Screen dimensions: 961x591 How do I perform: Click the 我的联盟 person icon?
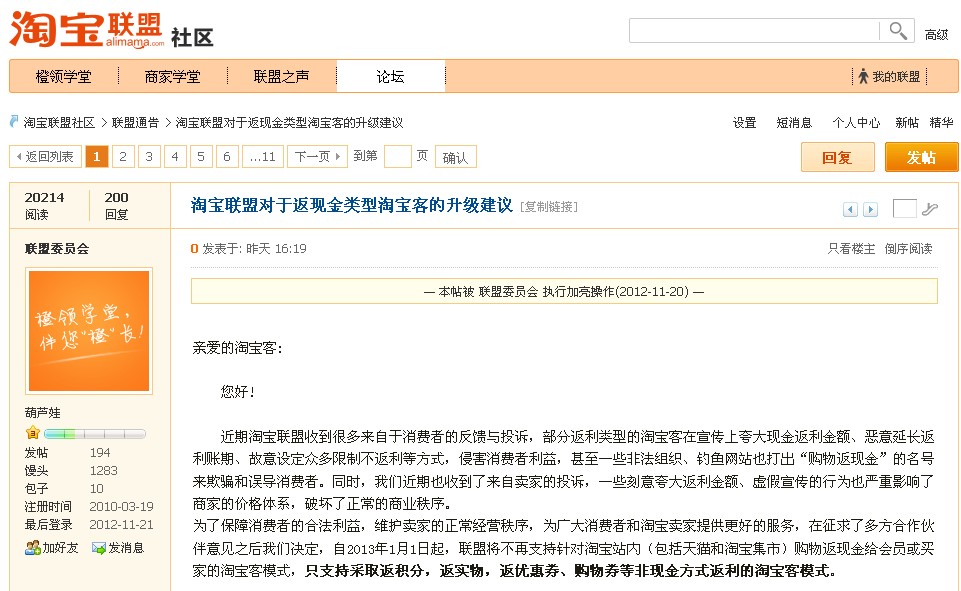[x=863, y=77]
